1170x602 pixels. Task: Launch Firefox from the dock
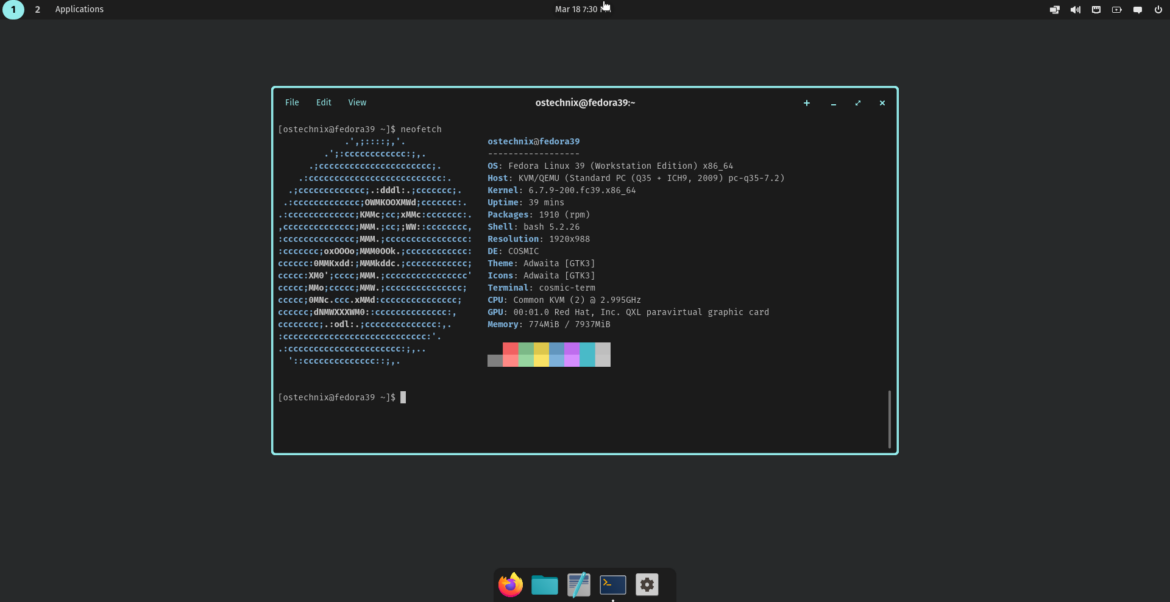510,584
